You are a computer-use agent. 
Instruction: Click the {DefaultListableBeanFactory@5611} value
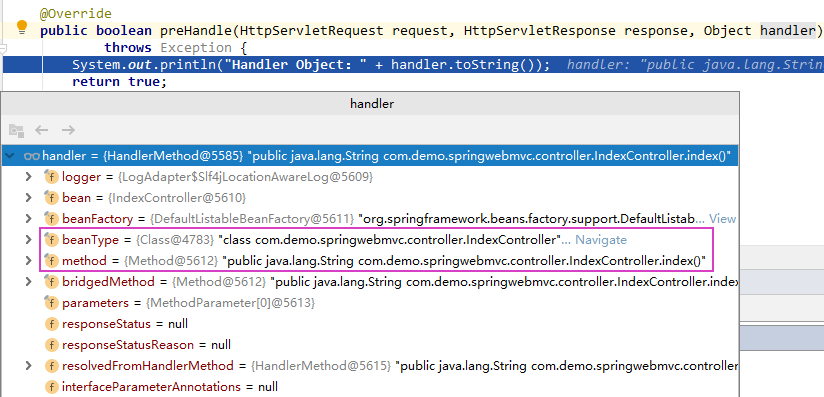tap(252, 219)
